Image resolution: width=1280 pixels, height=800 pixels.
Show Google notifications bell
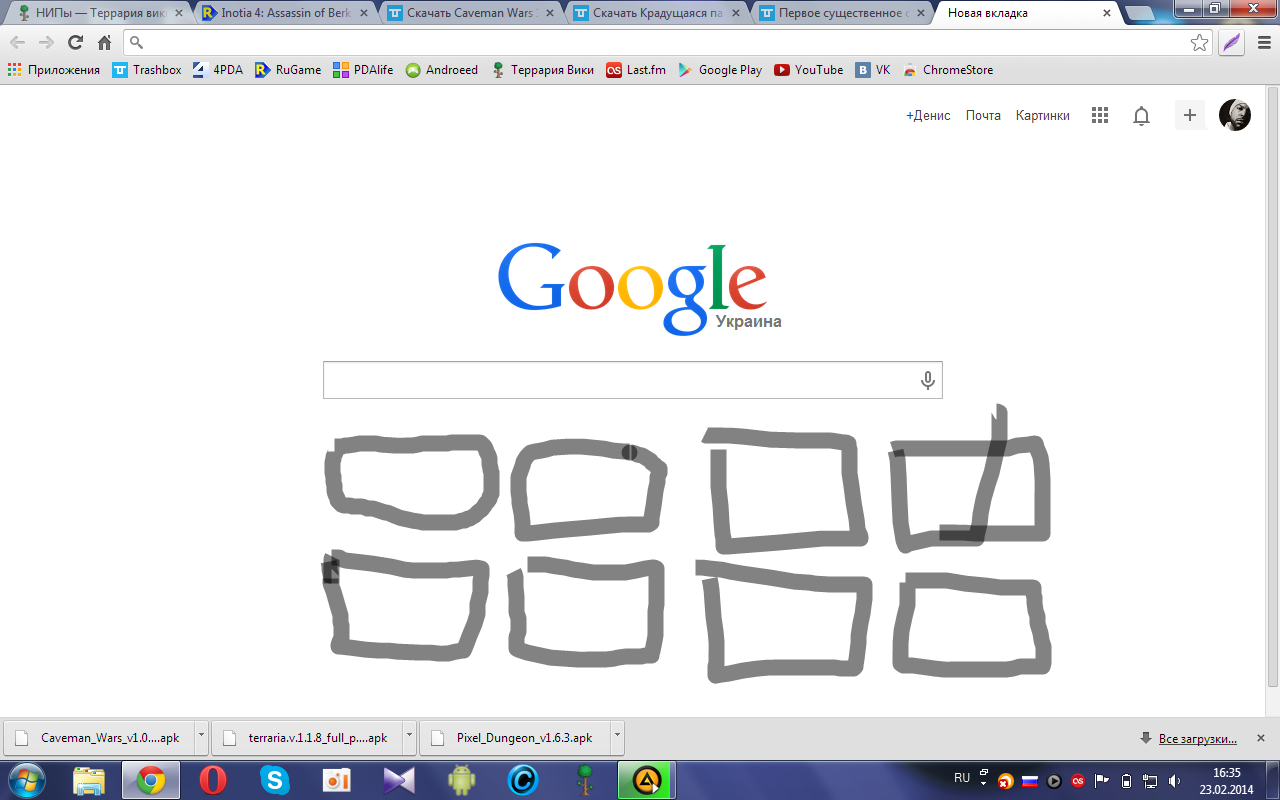click(x=1141, y=116)
